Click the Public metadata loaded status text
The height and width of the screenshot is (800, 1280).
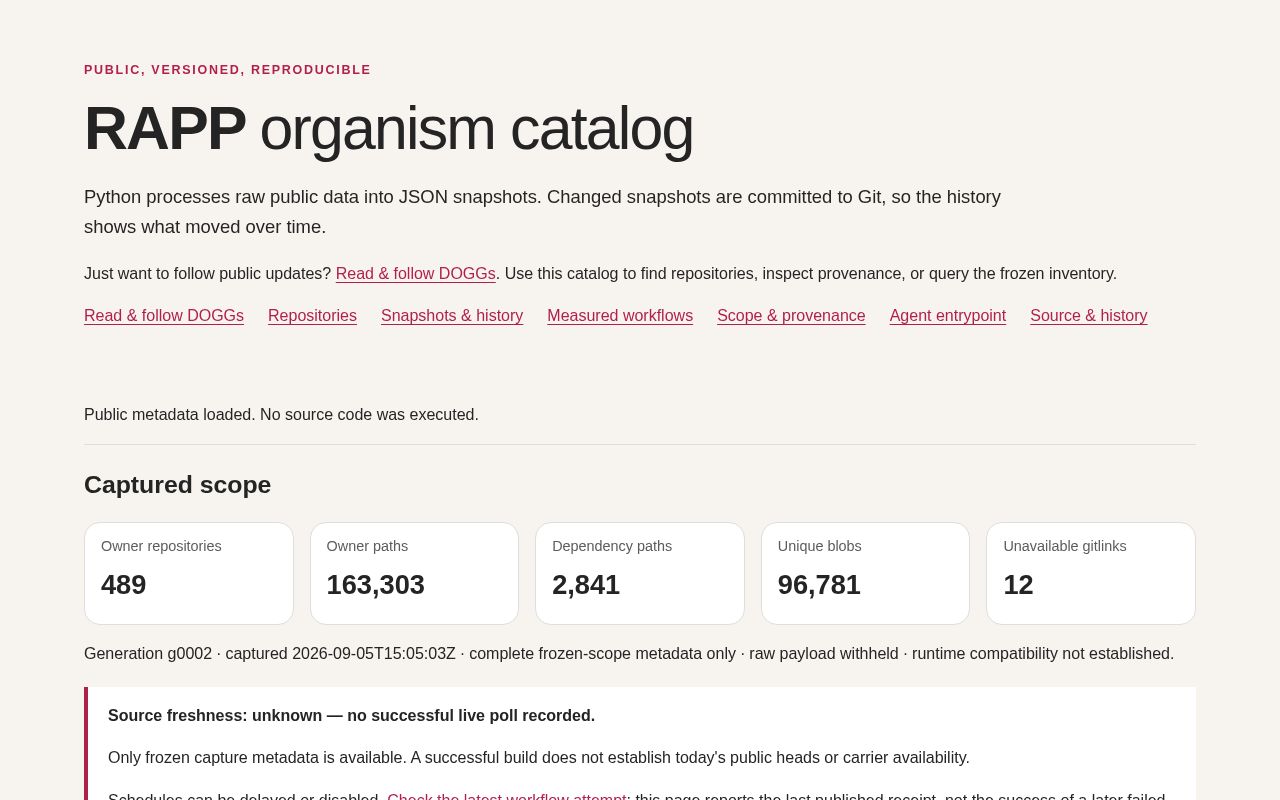click(281, 415)
